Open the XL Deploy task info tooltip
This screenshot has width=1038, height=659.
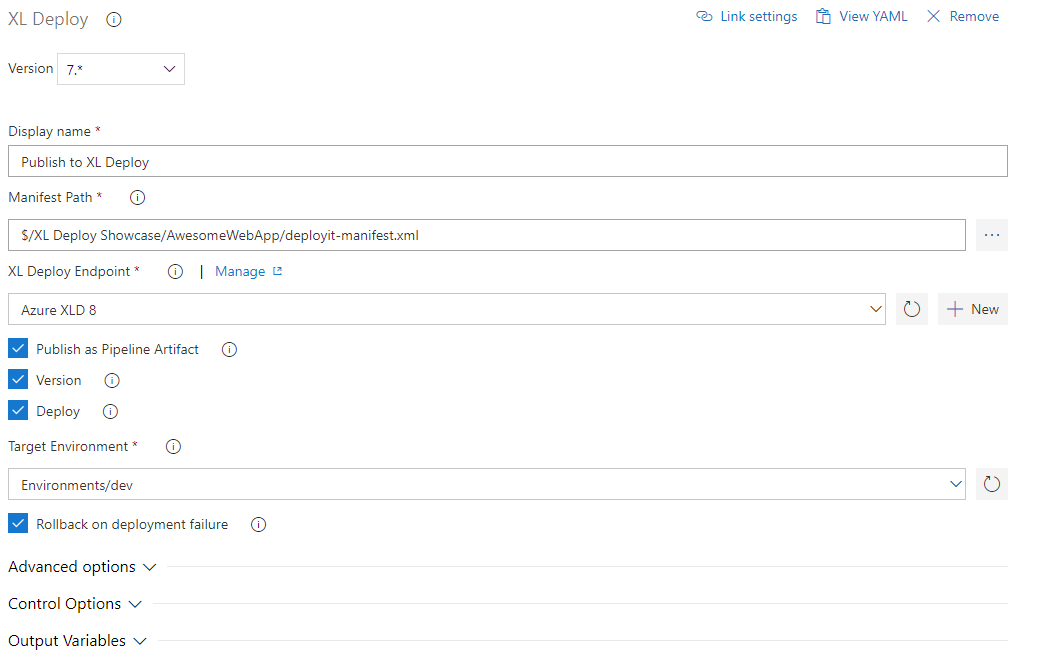click(113, 19)
